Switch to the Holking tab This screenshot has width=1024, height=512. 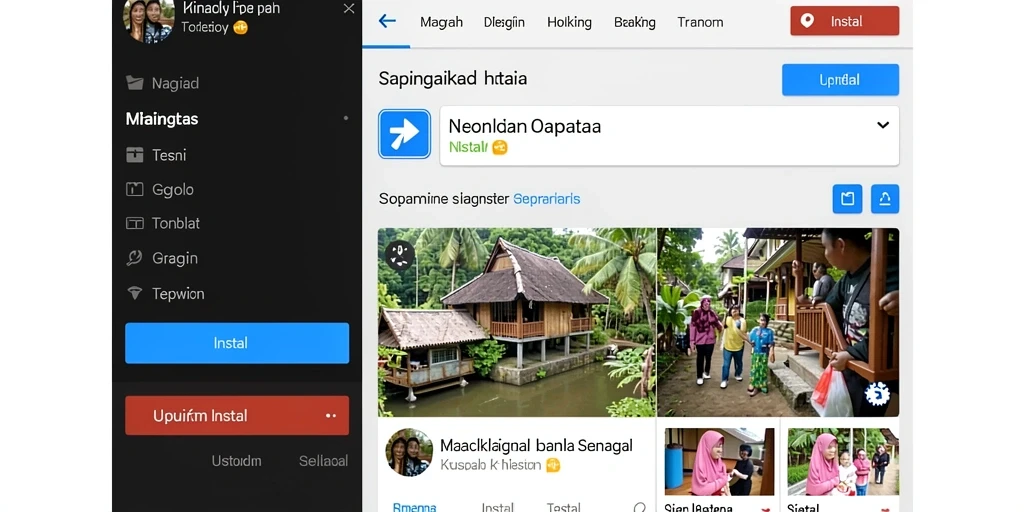click(569, 22)
